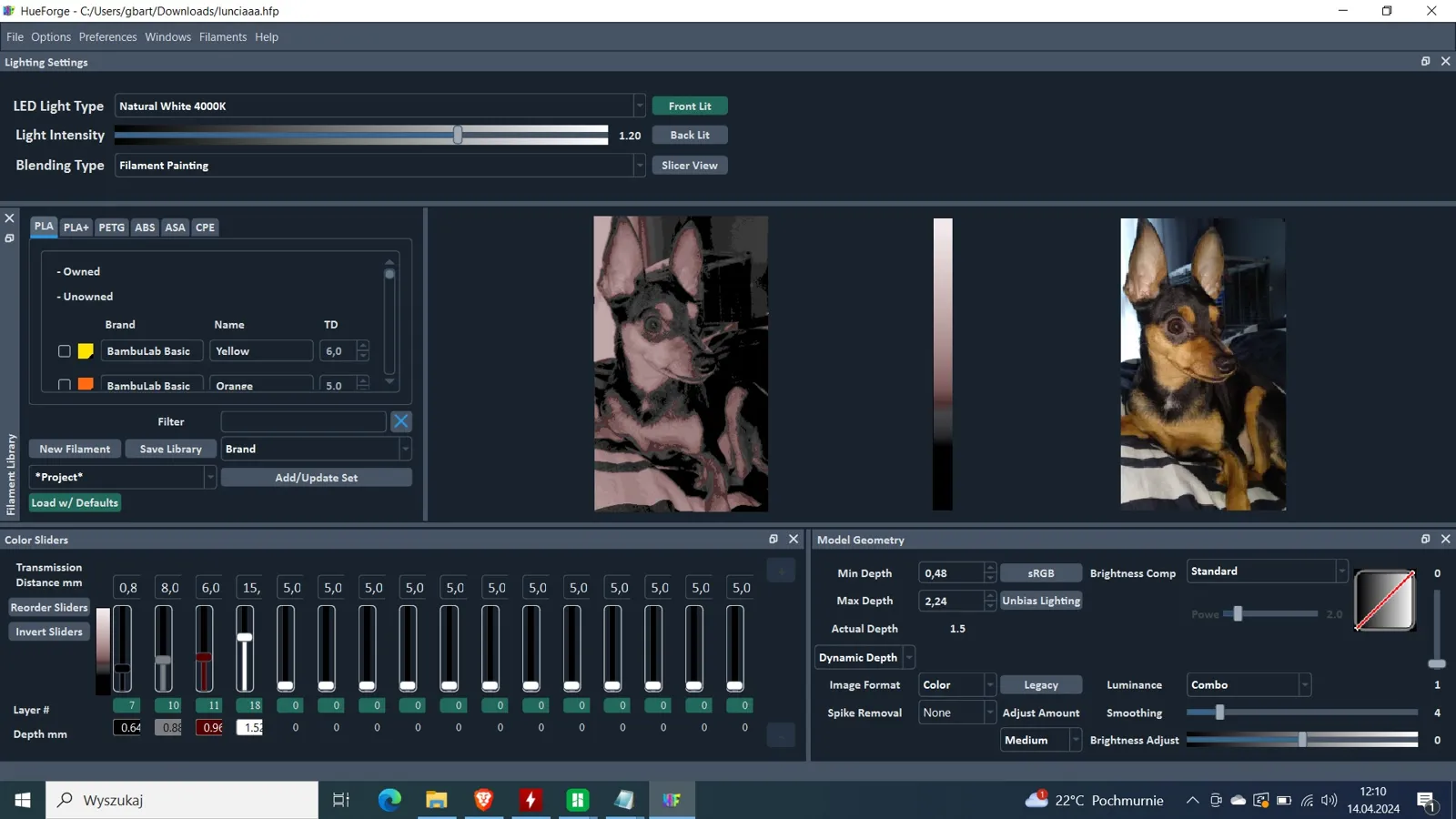The width and height of the screenshot is (1456, 819).
Task: Switch to Back Lit view
Action: click(x=690, y=135)
